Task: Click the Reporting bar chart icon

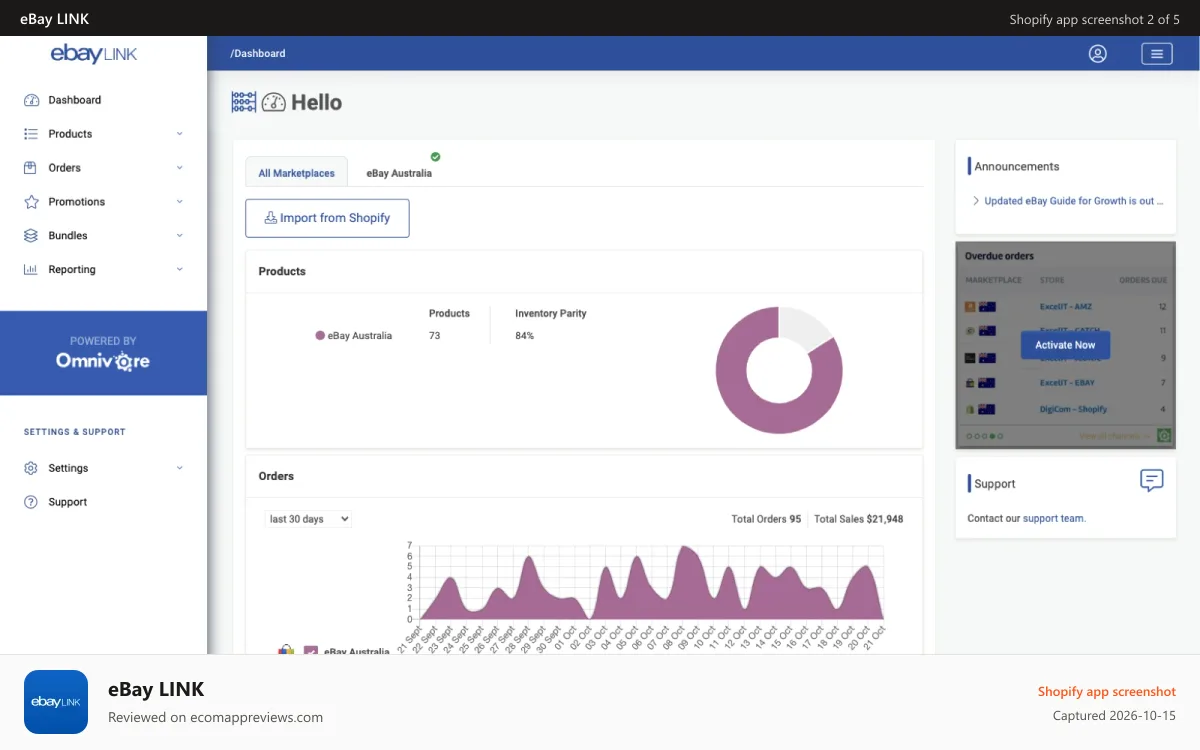Action: coord(31,270)
